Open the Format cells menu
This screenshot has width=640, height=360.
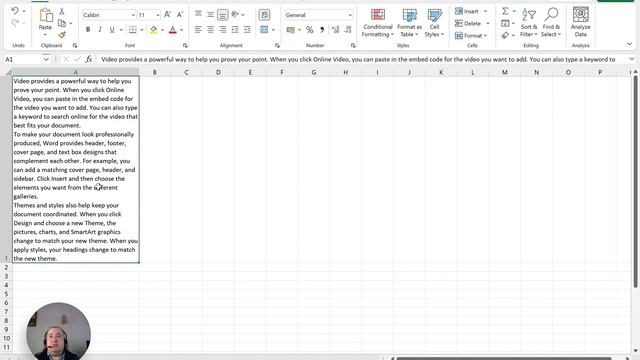(471, 36)
